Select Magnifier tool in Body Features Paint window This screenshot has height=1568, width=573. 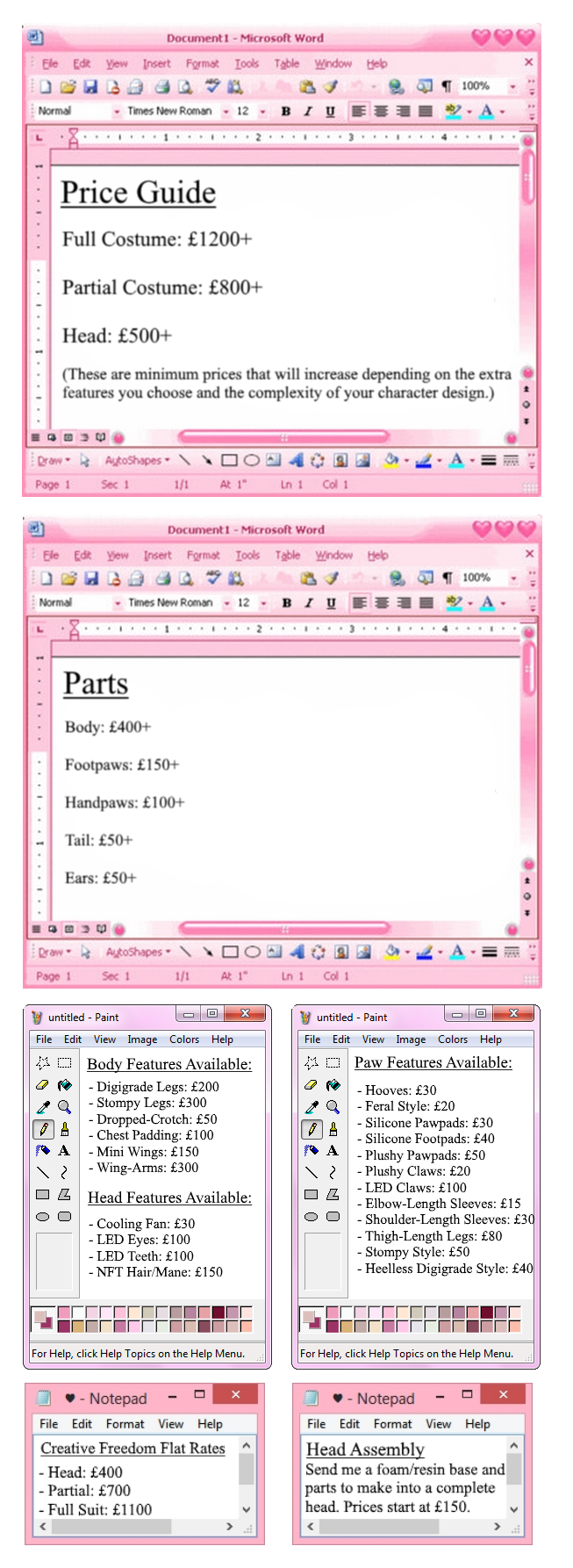64,1107
